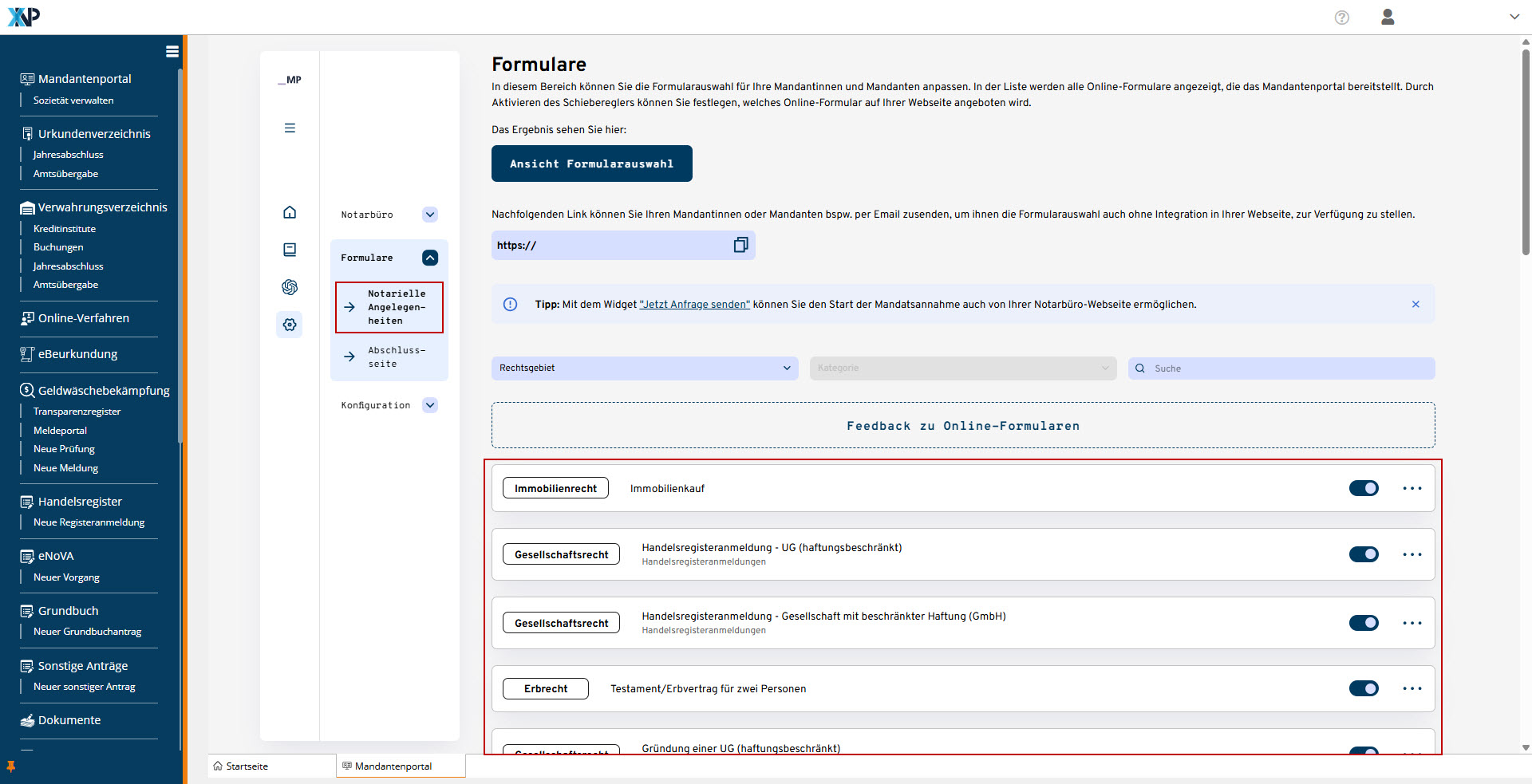Click the orange pin icon at sidebar bottom

click(10, 766)
